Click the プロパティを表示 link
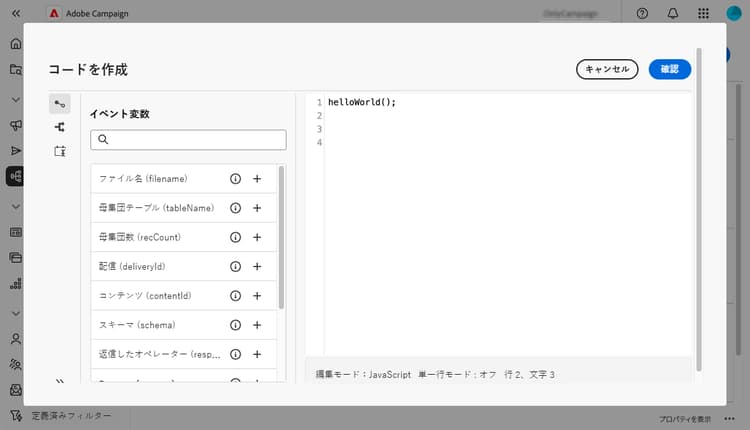This screenshot has height=430, width=750. tap(685, 419)
